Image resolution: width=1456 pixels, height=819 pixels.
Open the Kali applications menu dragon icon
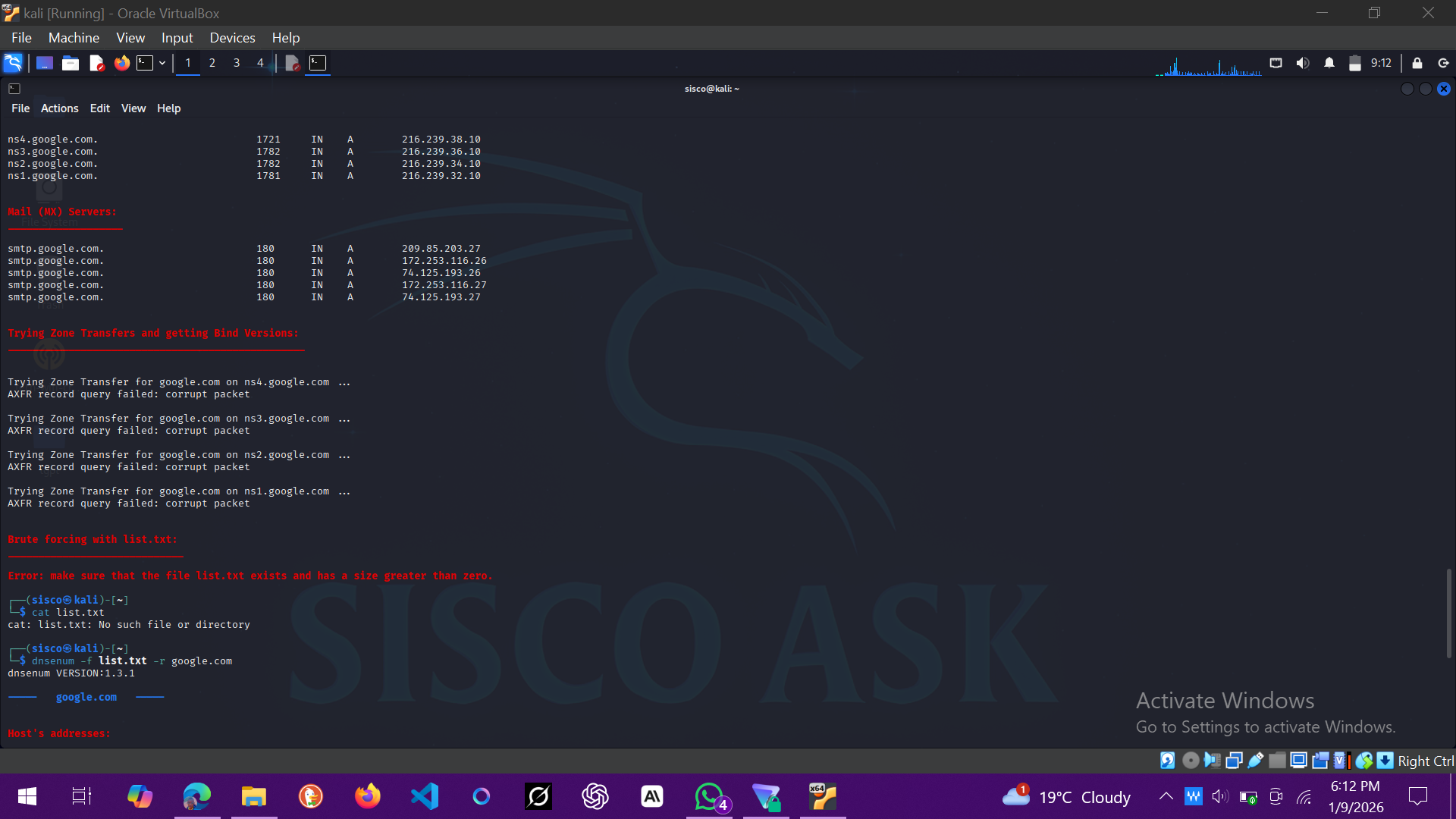coord(13,63)
